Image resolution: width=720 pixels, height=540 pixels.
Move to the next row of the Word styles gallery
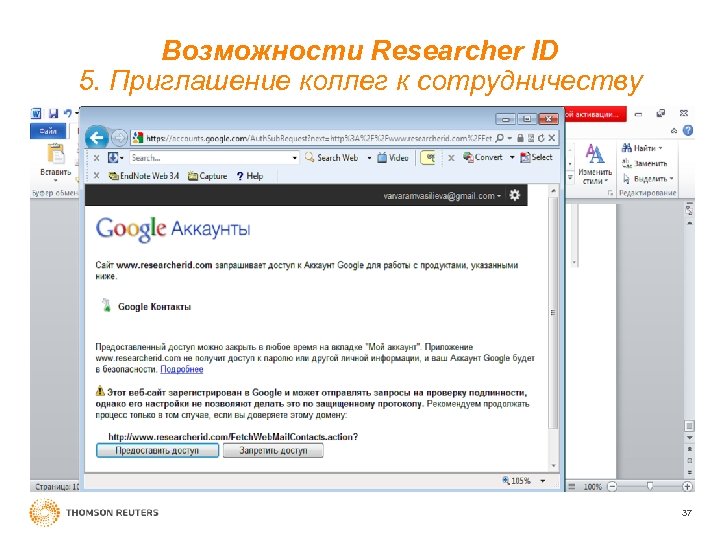570,163
